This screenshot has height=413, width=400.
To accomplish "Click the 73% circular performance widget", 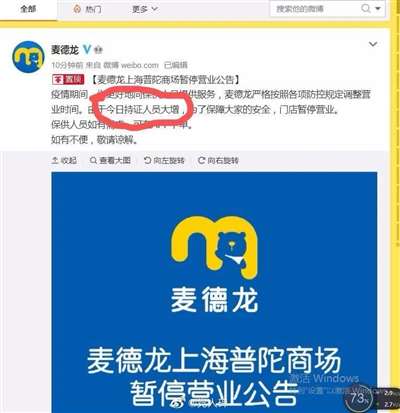I will pos(358,398).
